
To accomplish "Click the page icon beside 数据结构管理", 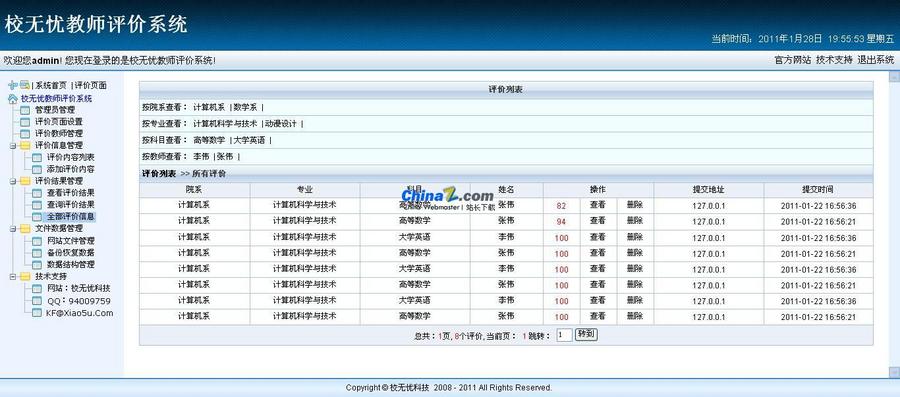I will tap(37, 264).
